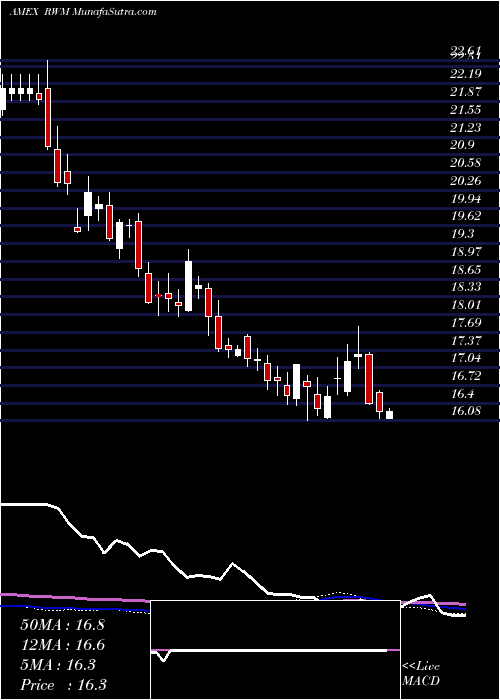Click the 19.3 price axis label
Viewport: 500px width, 700px height.
tap(462, 234)
